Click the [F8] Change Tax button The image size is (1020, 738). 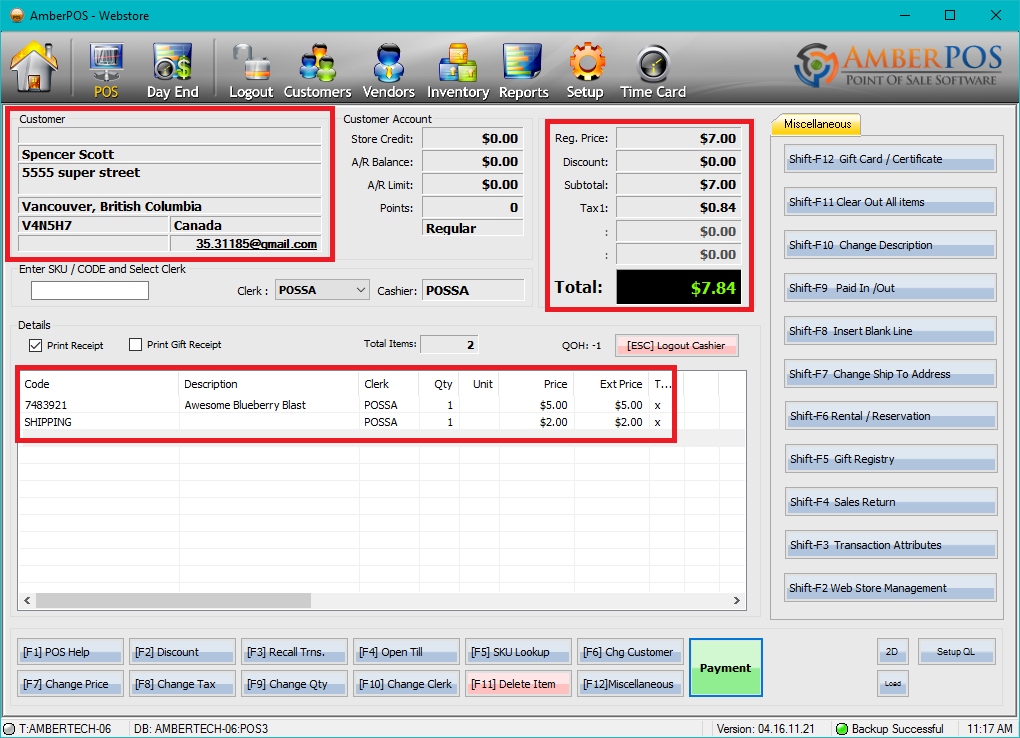click(182, 683)
